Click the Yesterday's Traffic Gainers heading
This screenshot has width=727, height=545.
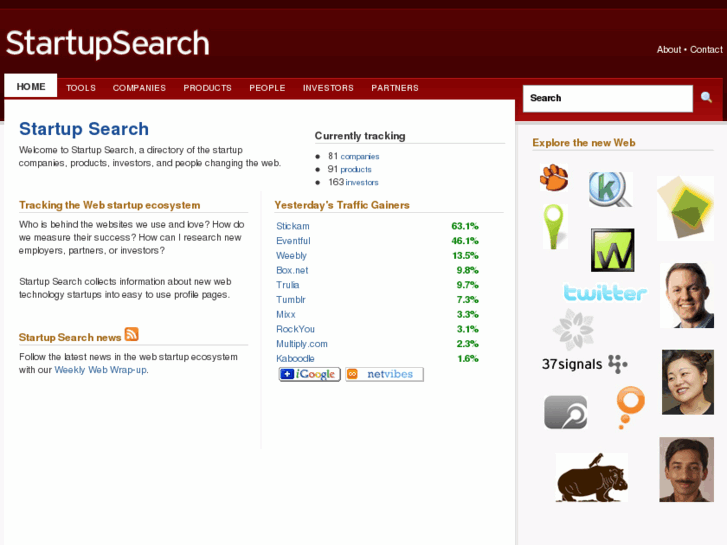(342, 205)
